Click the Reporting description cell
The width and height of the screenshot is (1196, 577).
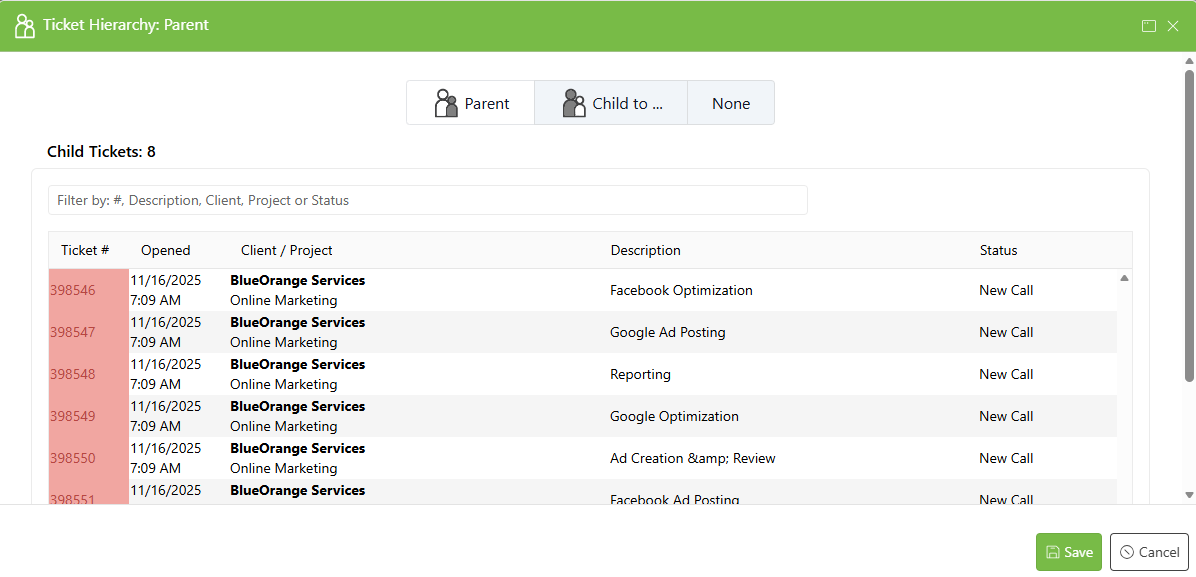[640, 375]
